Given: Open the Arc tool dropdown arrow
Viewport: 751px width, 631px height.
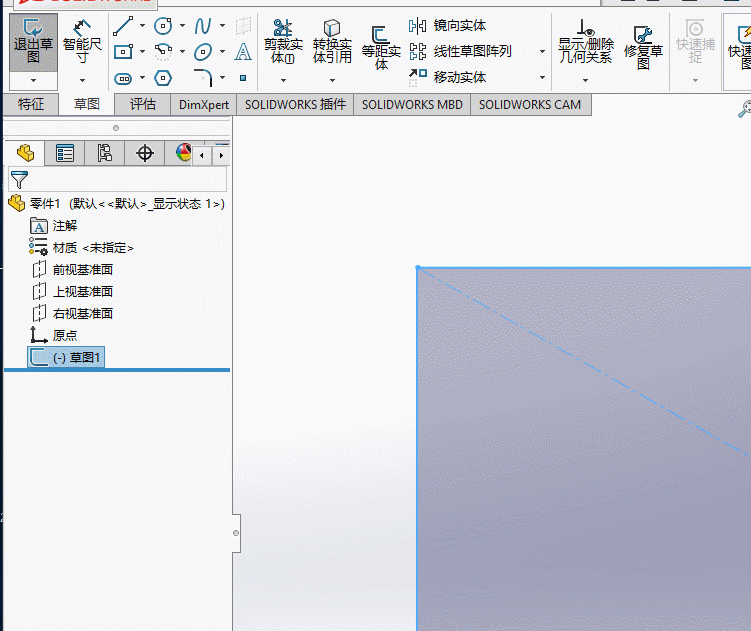Looking at the screenshot, I should tap(182, 51).
